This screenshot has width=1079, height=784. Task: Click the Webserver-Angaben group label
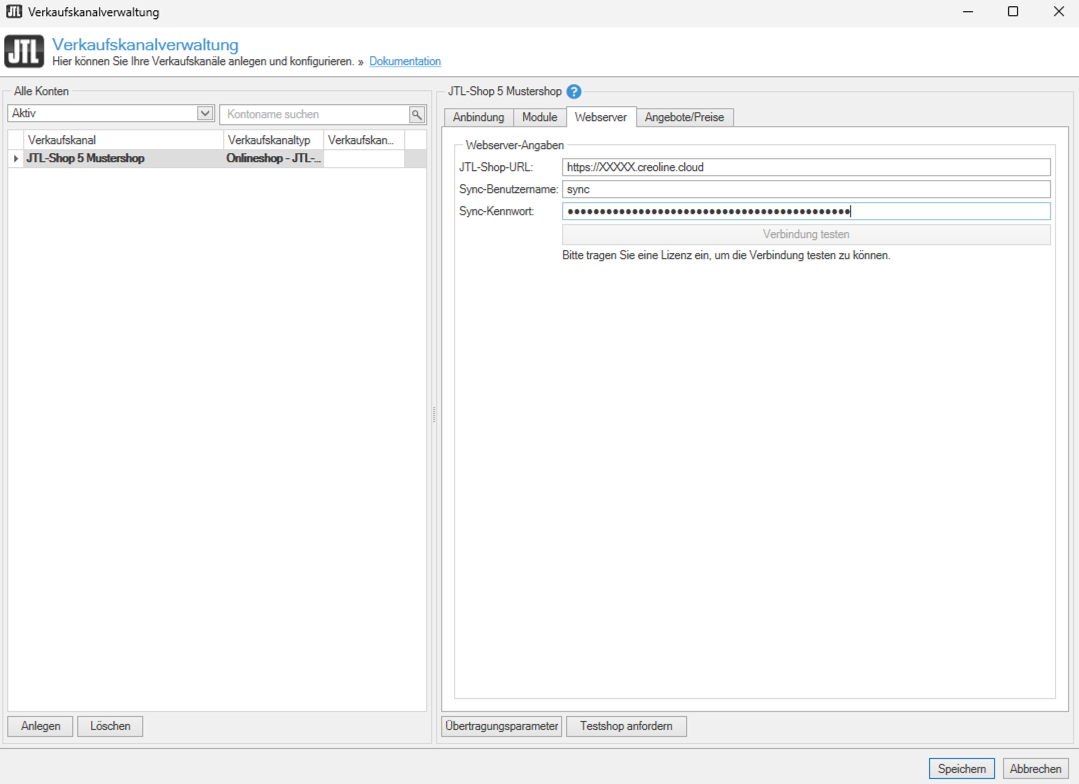tap(515, 145)
